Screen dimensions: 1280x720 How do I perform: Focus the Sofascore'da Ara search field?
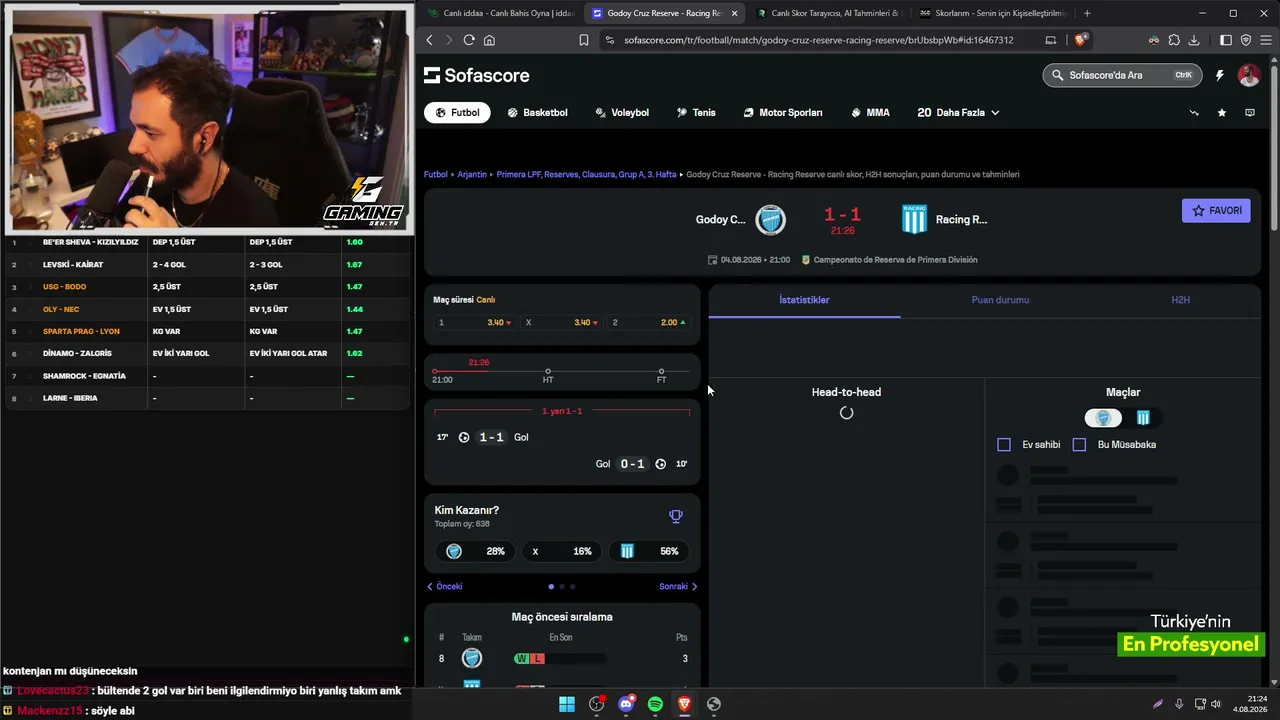coord(1120,75)
